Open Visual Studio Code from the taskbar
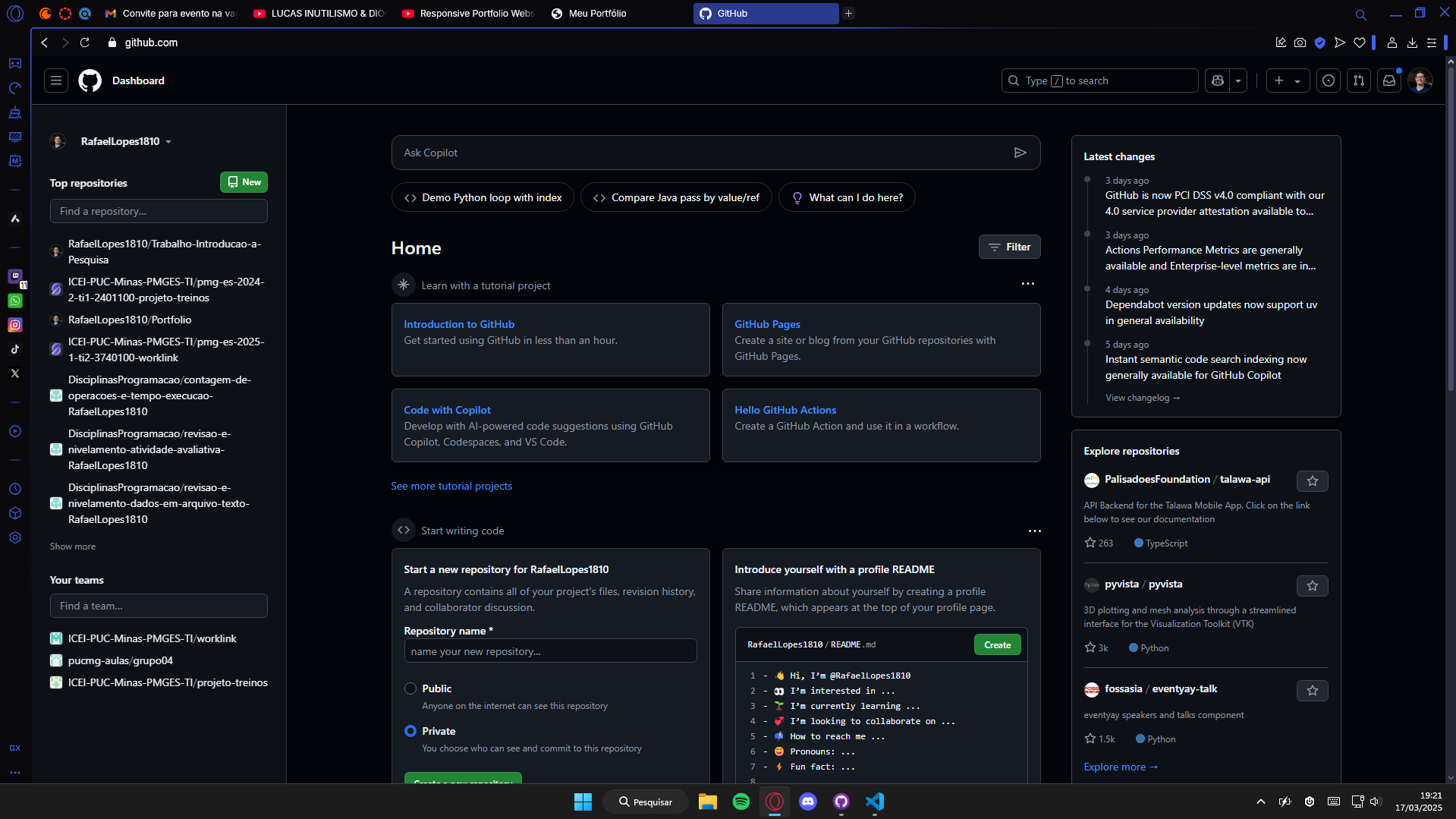This screenshot has height=819, width=1456. coord(875,802)
